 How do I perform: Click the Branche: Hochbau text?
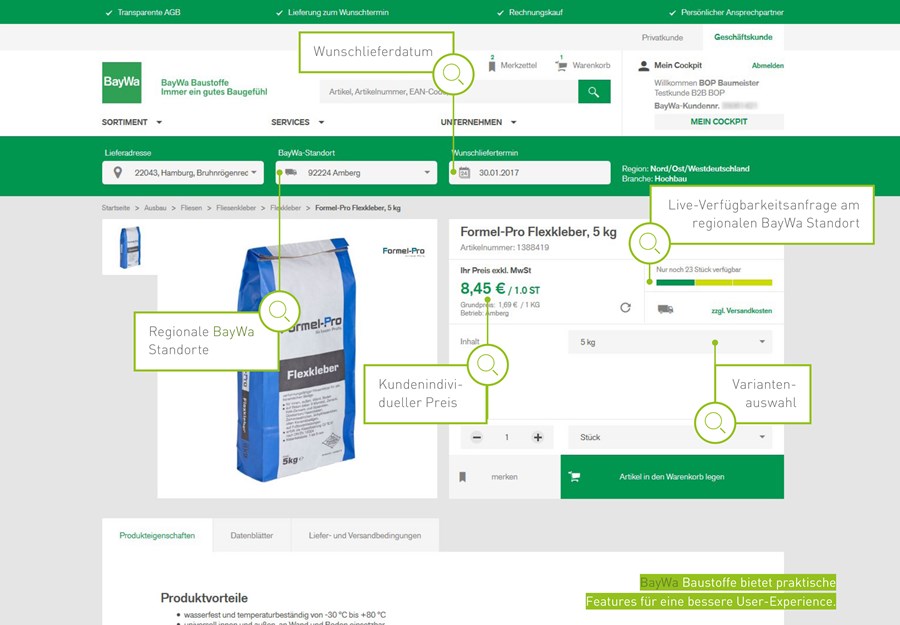click(654, 178)
